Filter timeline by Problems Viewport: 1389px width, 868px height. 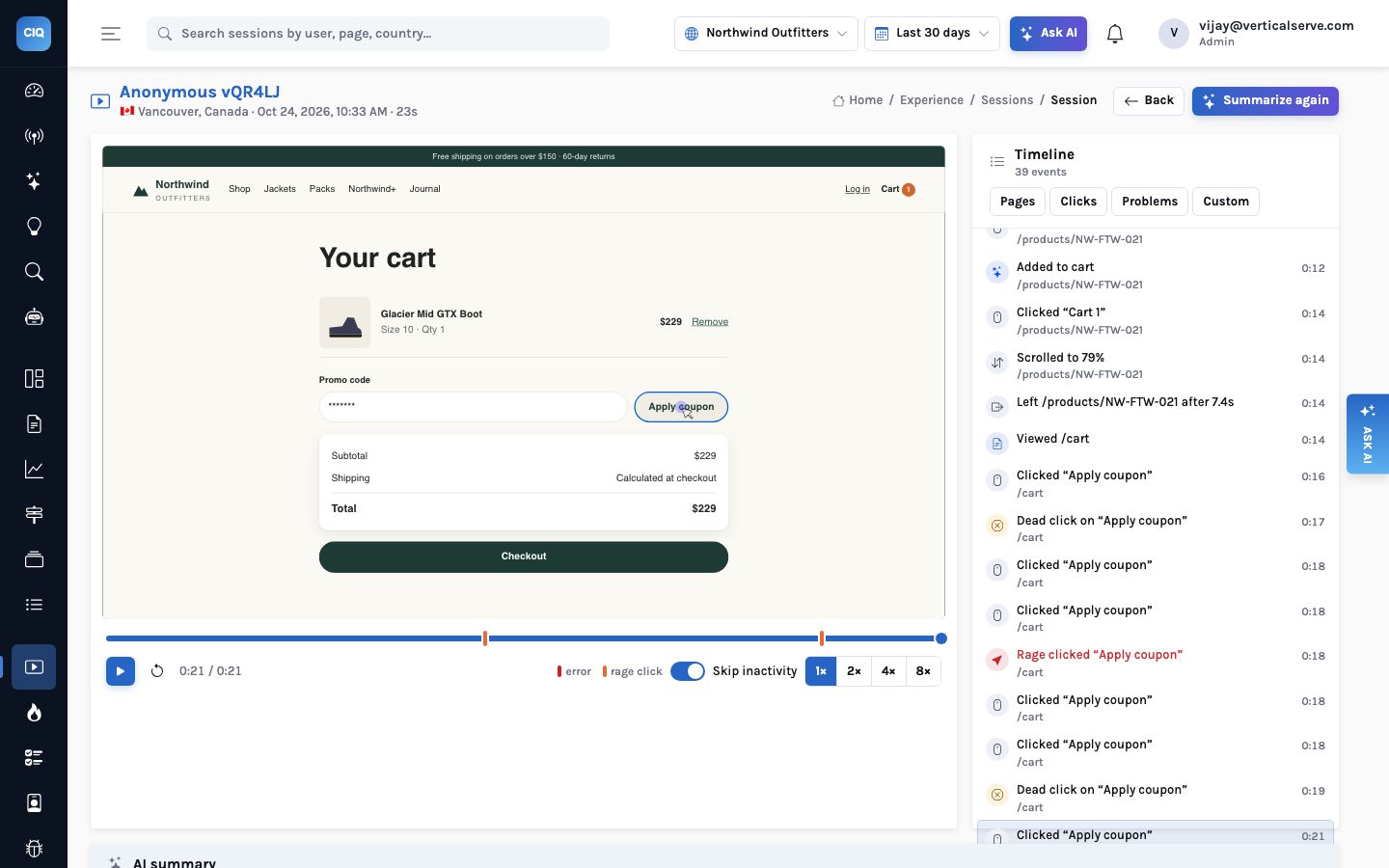click(x=1150, y=202)
